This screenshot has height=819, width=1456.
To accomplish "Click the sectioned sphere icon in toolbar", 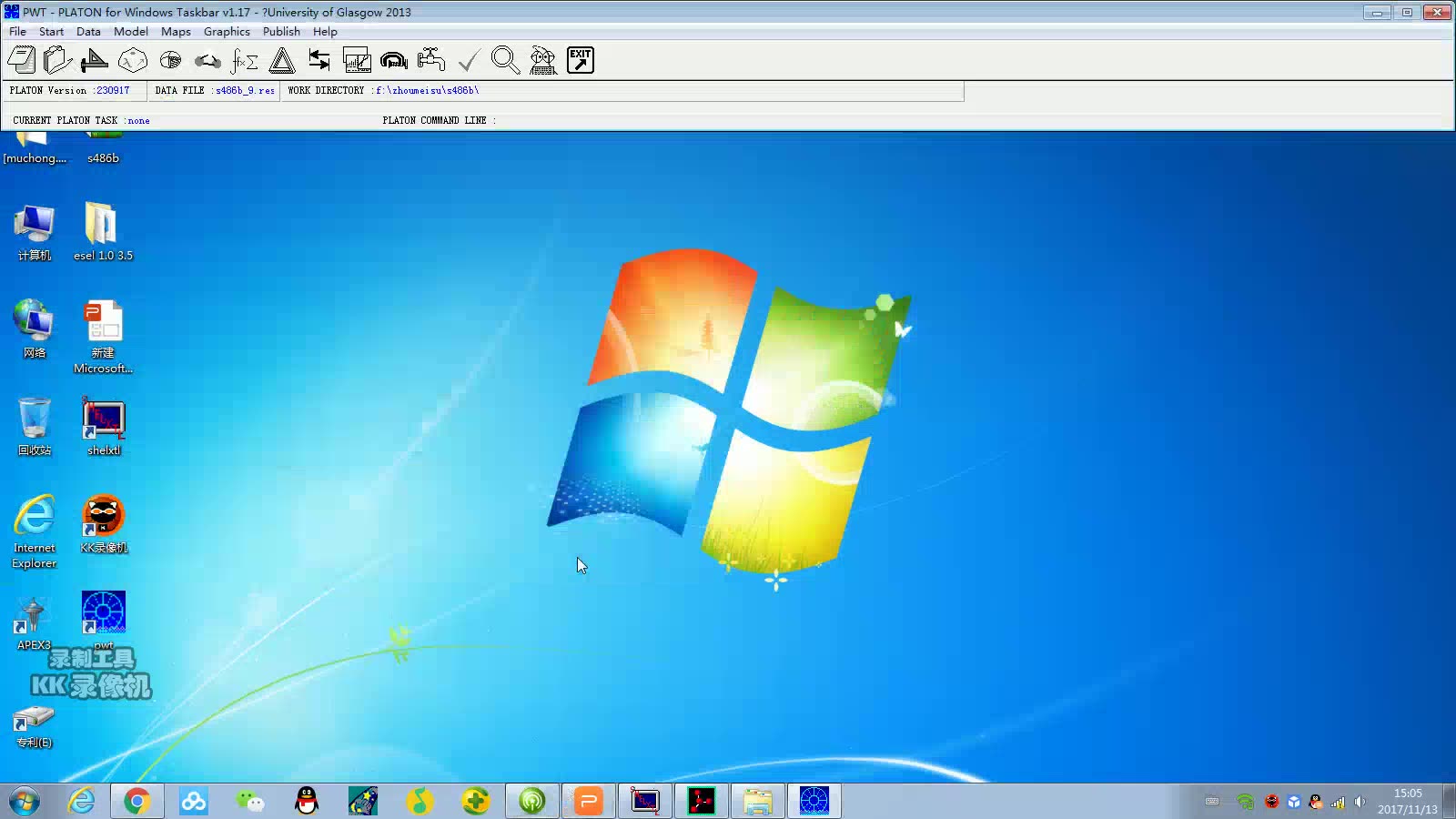I will (170, 60).
